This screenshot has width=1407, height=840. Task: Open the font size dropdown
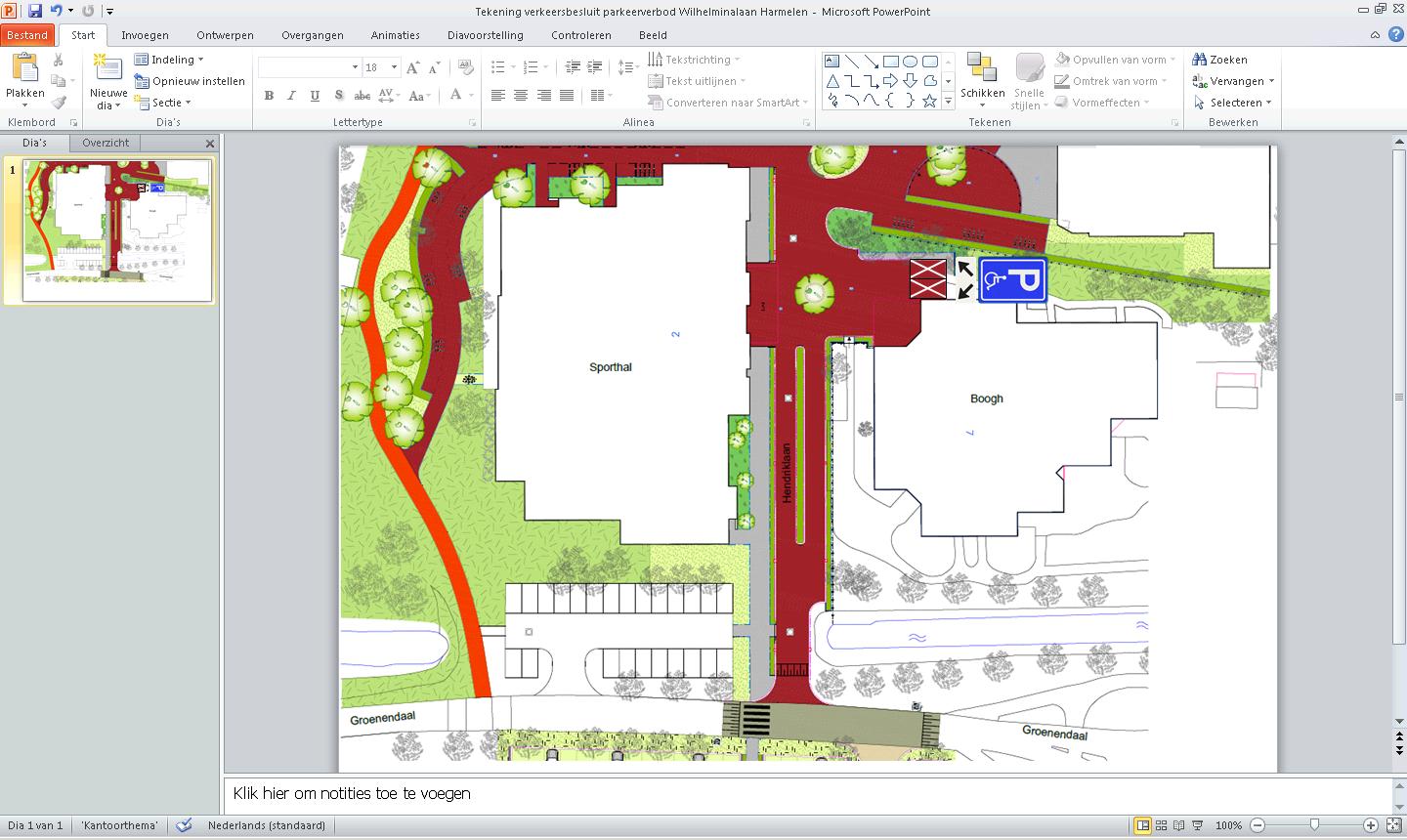pos(394,67)
